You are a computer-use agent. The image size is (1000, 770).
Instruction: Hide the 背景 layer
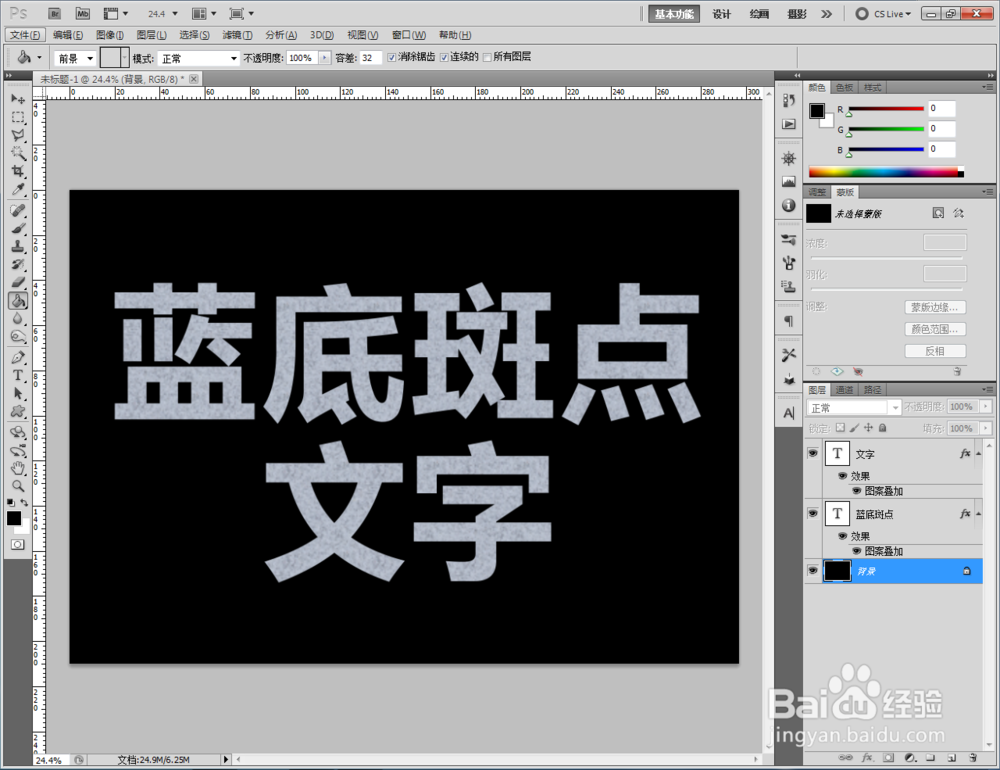click(812, 570)
